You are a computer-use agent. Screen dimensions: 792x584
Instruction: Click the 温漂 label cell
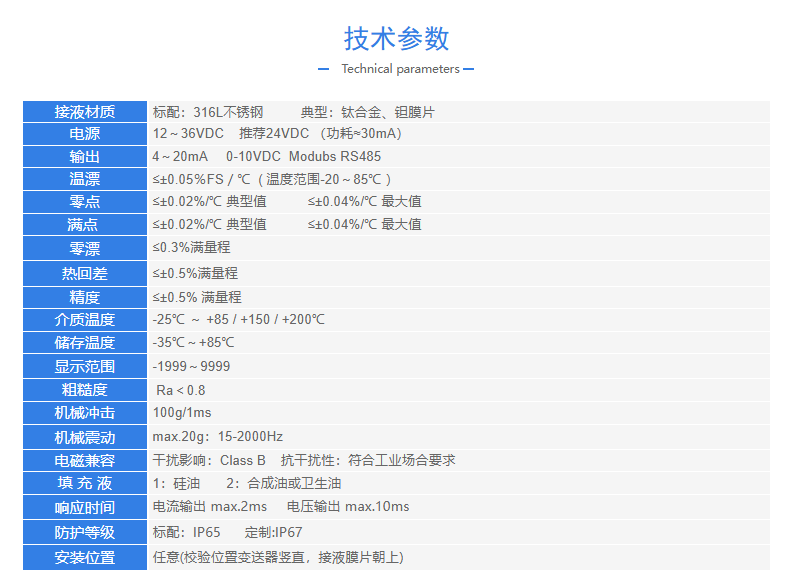point(85,180)
